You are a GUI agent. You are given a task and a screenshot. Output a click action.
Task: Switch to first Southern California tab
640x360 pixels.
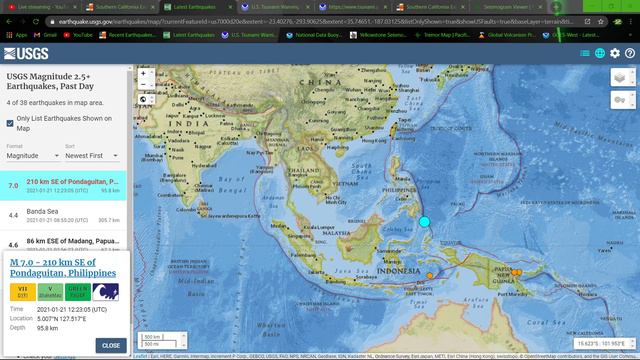click(120, 7)
